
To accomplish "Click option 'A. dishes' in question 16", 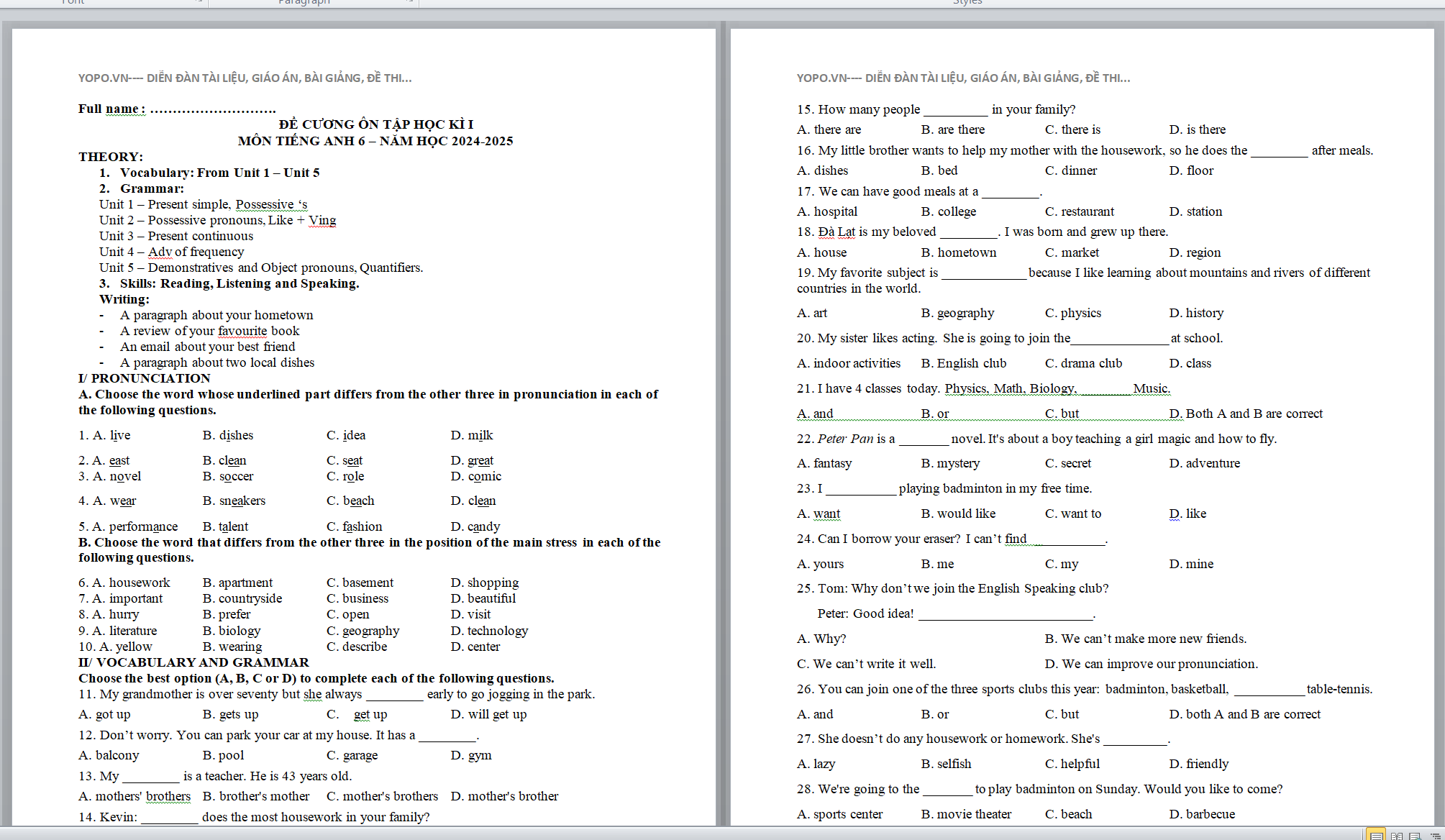I will point(822,170).
